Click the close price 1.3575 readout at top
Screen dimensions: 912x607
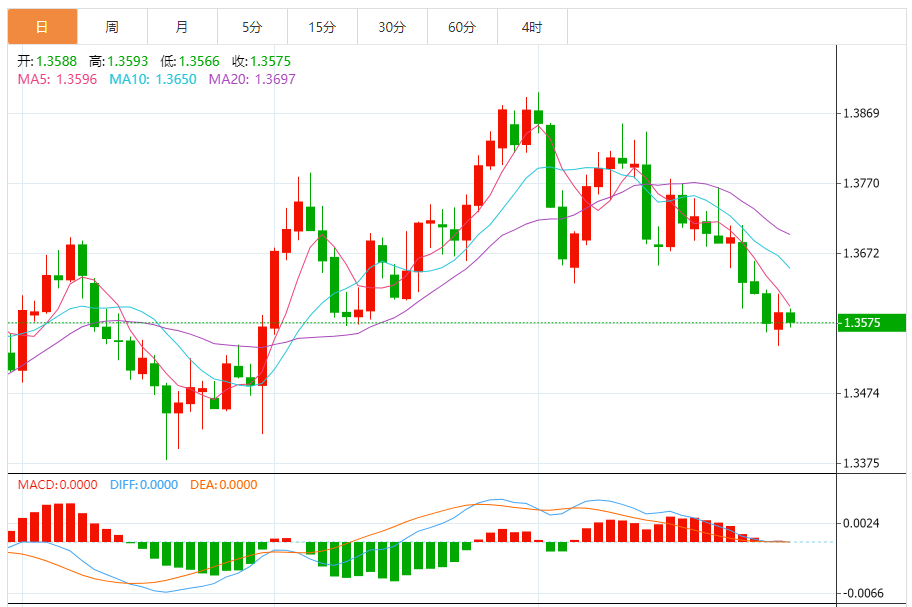[270, 61]
